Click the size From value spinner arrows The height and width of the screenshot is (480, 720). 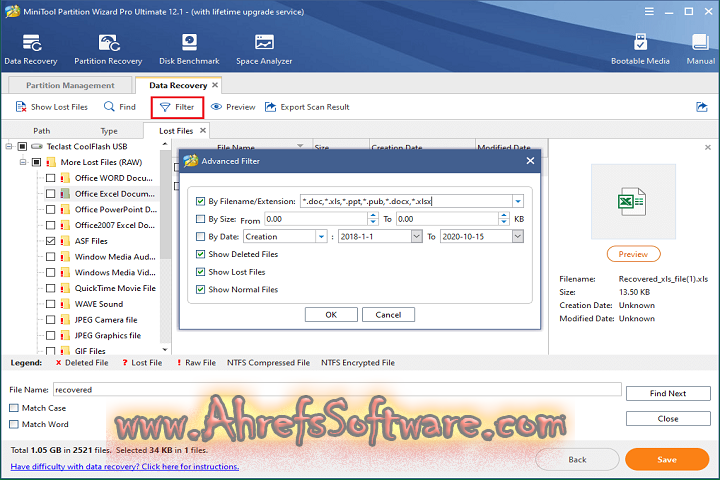(x=373, y=219)
